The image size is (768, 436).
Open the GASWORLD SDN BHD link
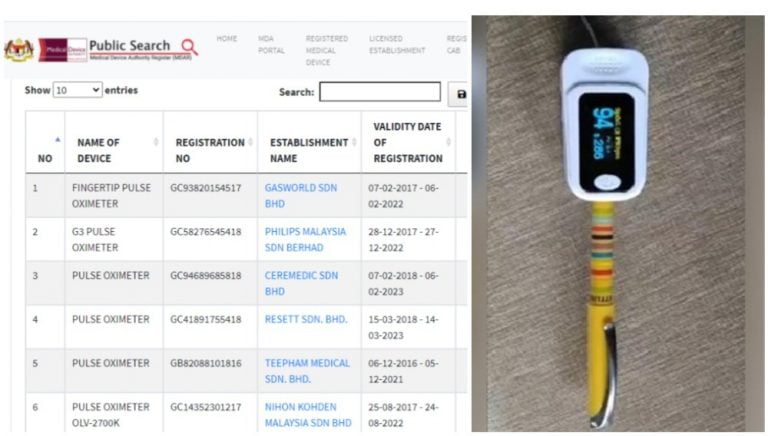click(x=301, y=195)
